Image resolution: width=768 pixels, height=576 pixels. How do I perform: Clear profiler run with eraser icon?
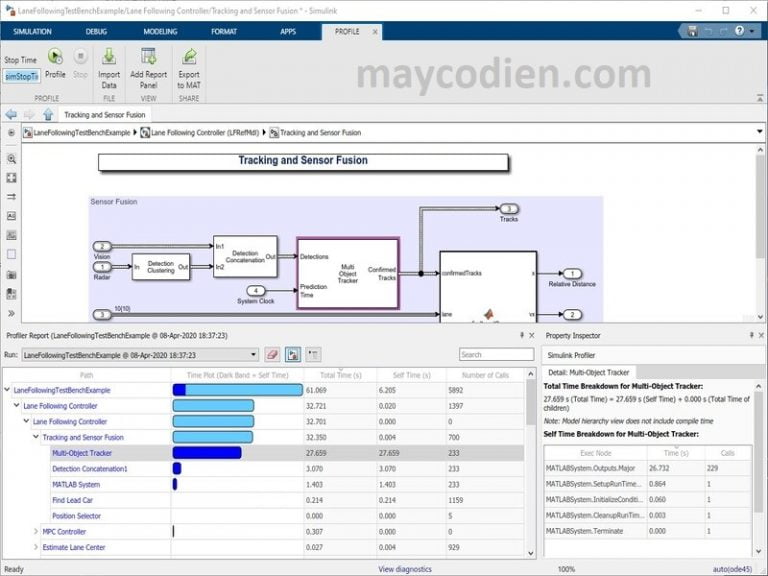click(272, 354)
